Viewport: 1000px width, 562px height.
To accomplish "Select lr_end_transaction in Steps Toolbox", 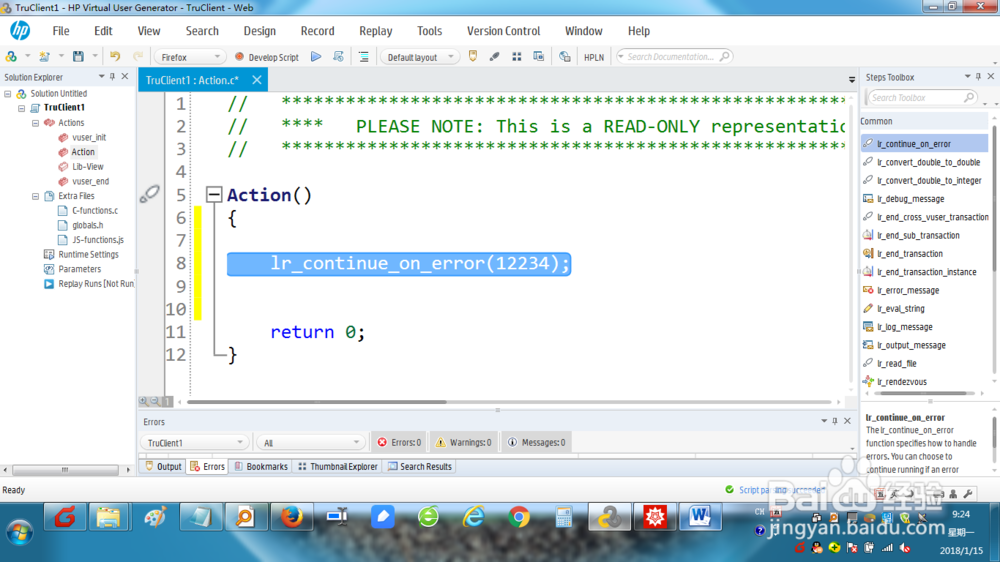I will click(909, 254).
